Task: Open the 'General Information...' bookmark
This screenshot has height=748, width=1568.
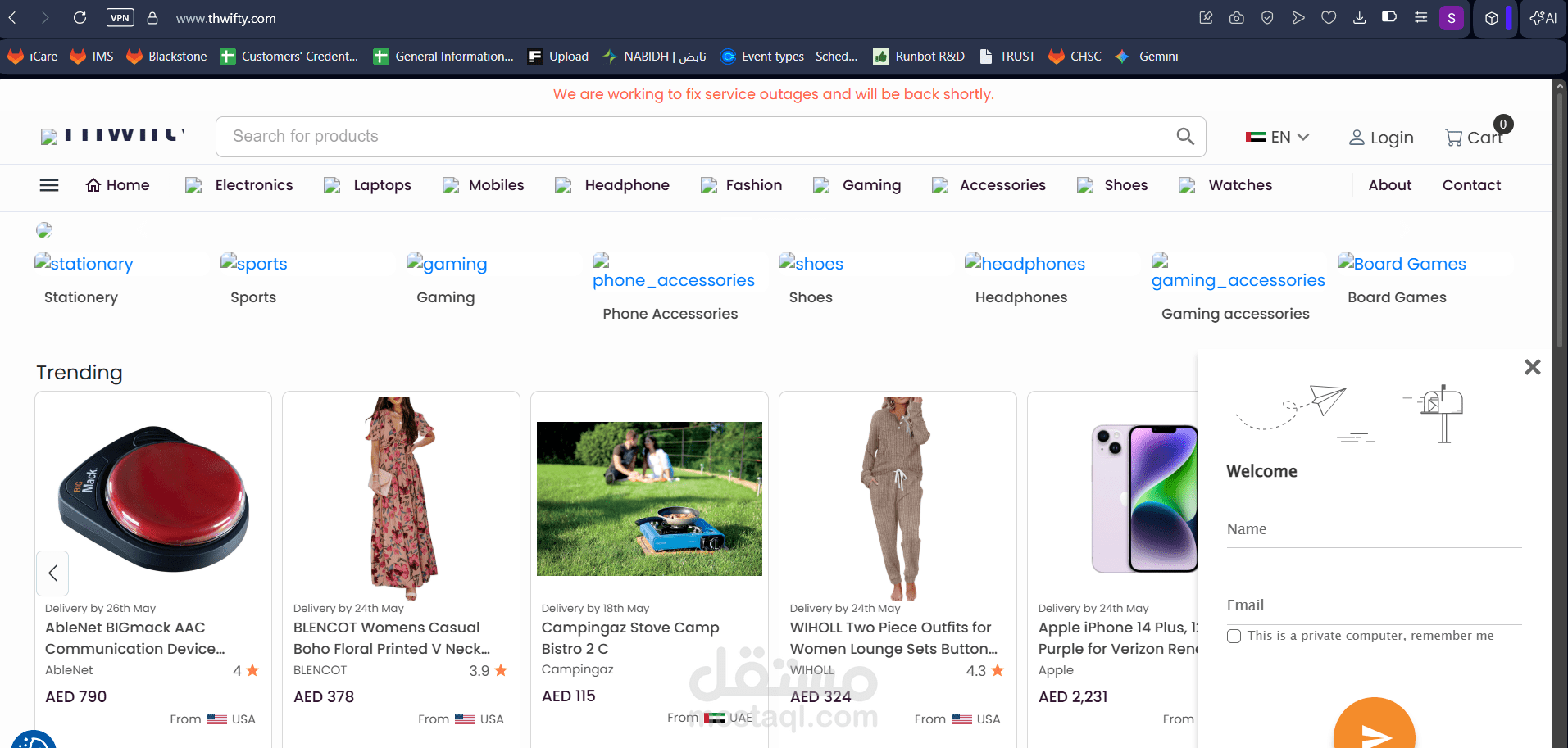Action: pos(443,57)
